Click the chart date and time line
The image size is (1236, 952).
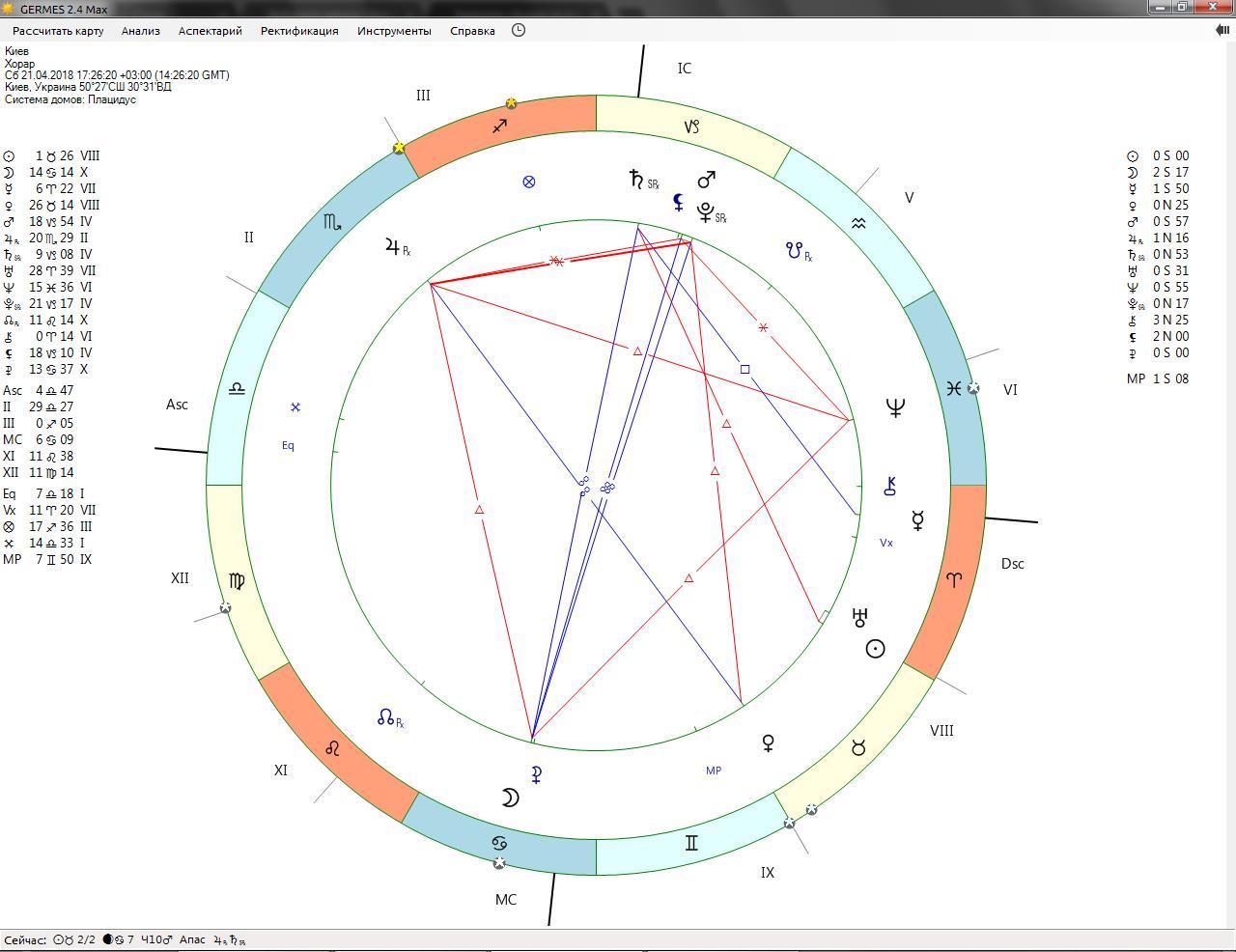tap(117, 75)
